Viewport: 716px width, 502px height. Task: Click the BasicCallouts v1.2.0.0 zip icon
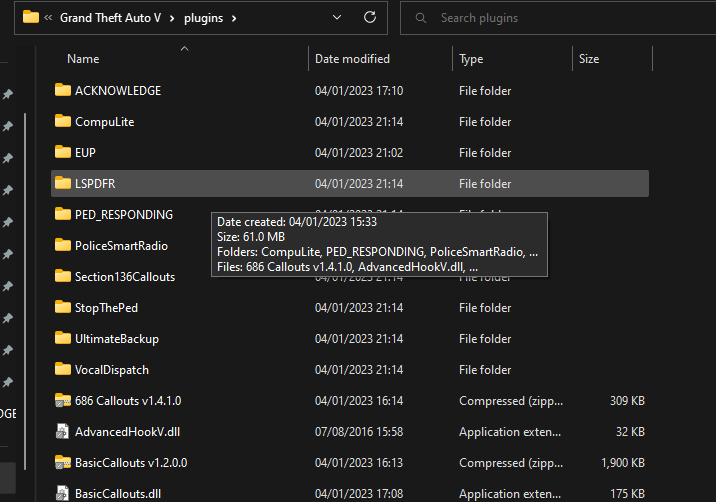pyautogui.click(x=63, y=463)
